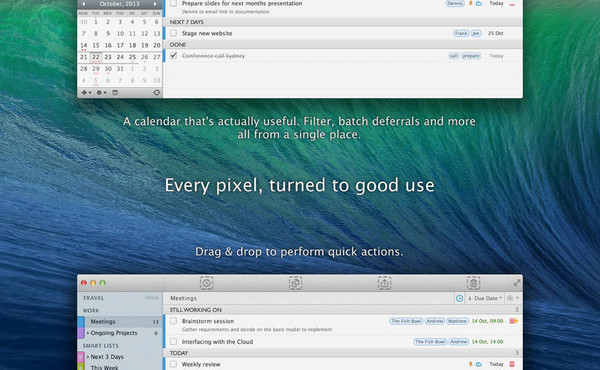This screenshot has width=600, height=370.
Task: Click the pink color tab beside Next 3 Days
Action: 81,357
